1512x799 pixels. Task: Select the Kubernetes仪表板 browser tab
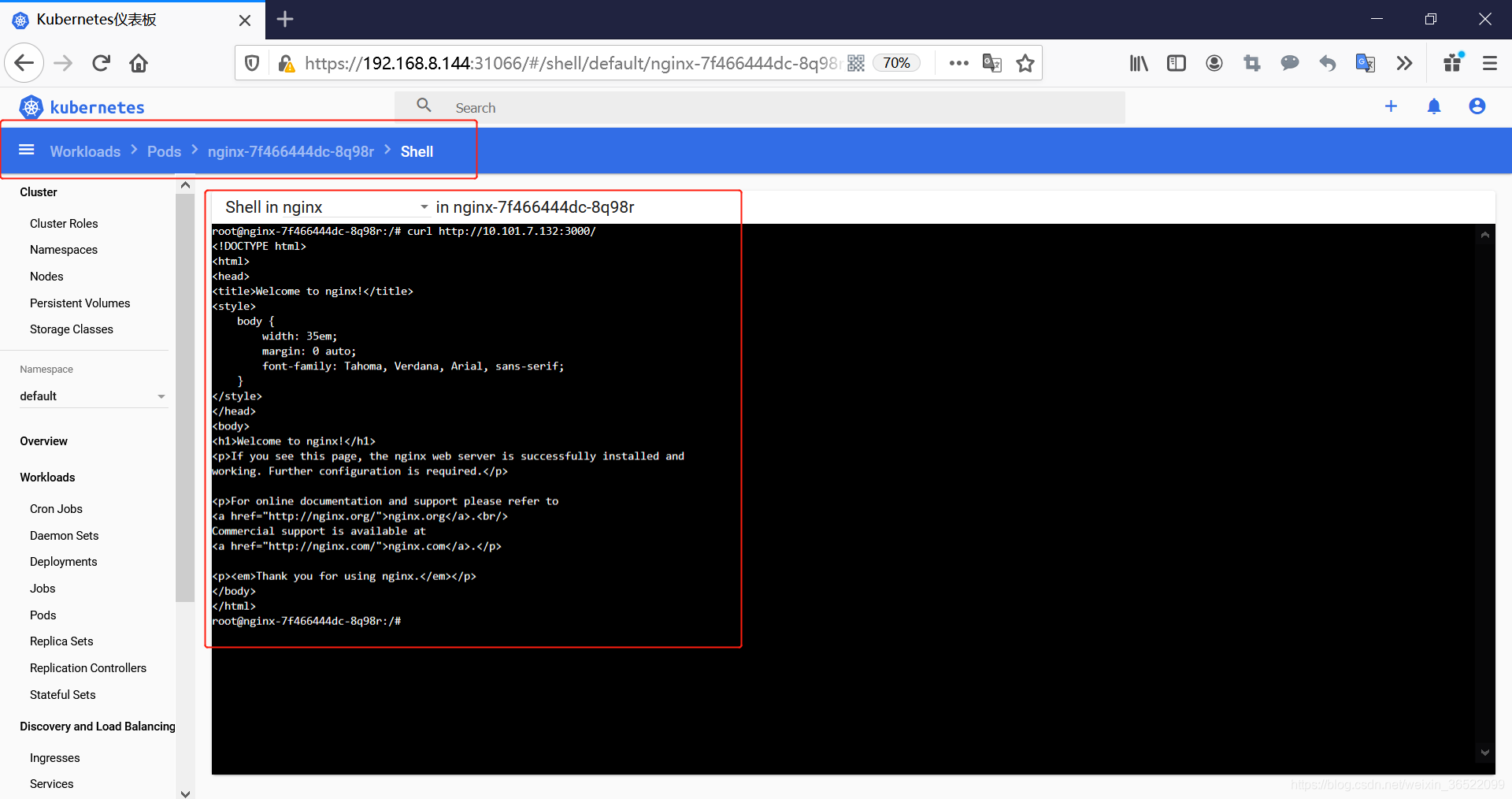tap(132, 20)
